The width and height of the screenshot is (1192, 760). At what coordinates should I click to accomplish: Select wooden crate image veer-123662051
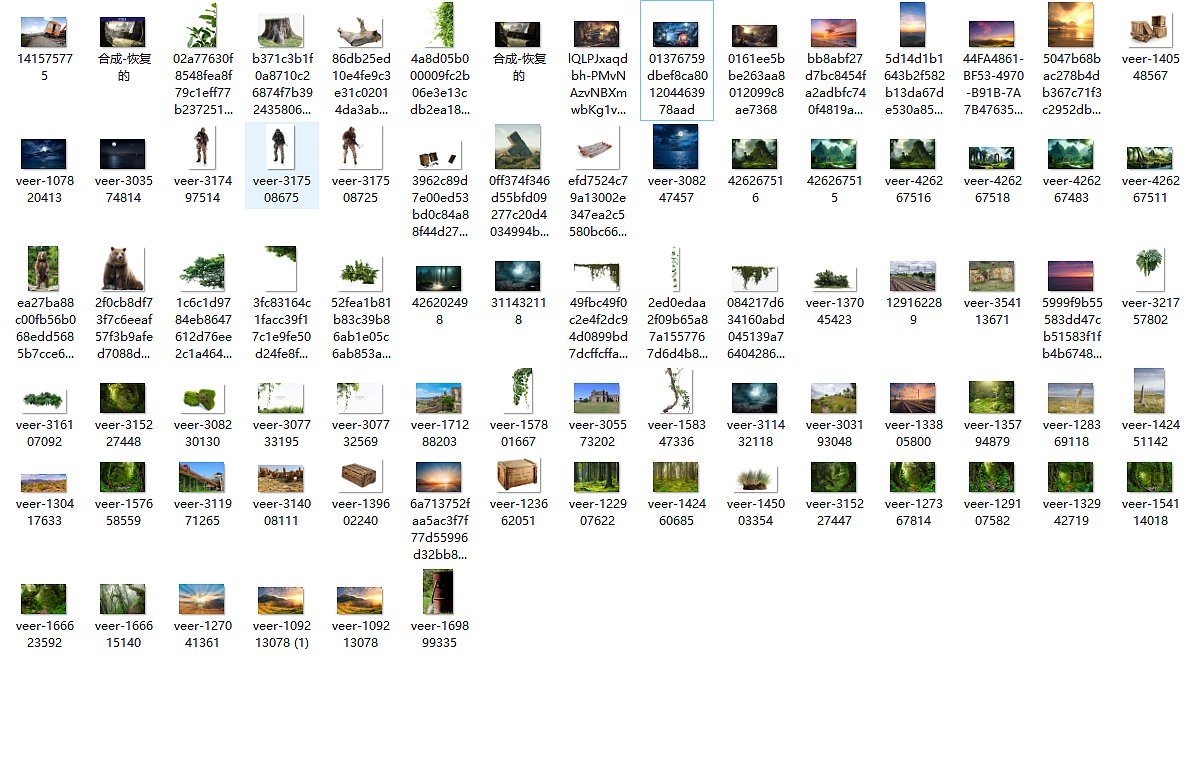point(518,475)
